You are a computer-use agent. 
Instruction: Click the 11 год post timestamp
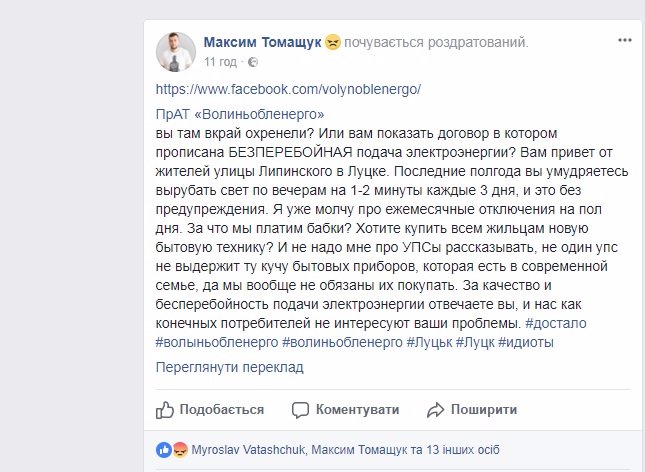(220, 62)
